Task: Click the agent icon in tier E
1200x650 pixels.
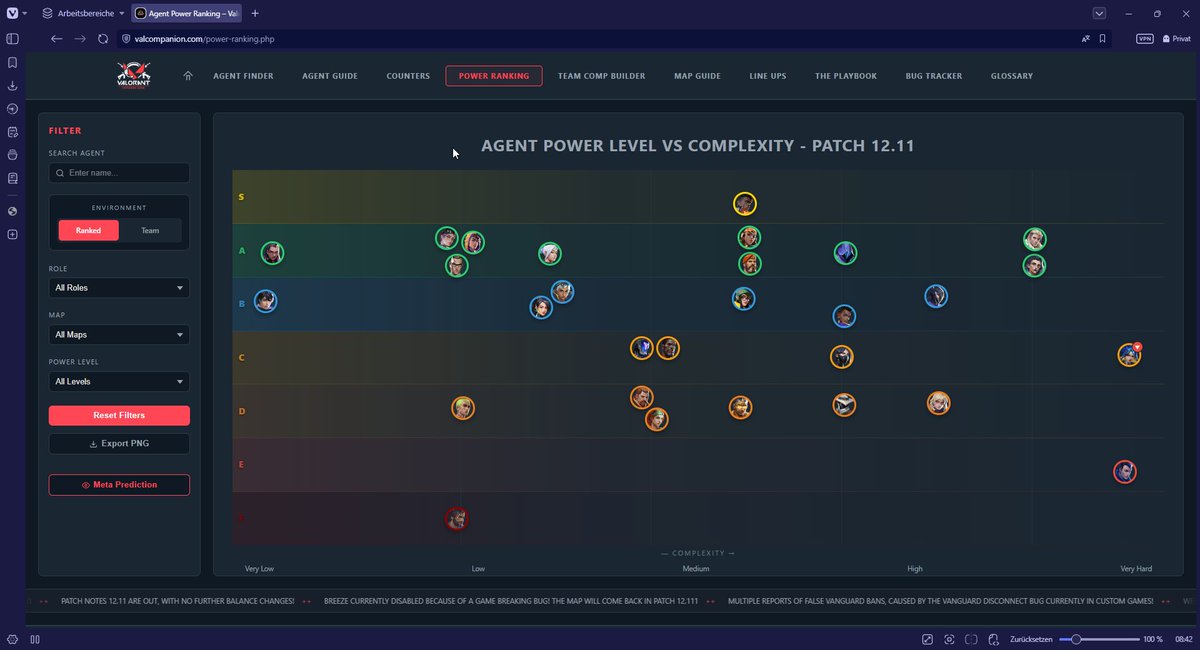Action: [x=1125, y=471]
